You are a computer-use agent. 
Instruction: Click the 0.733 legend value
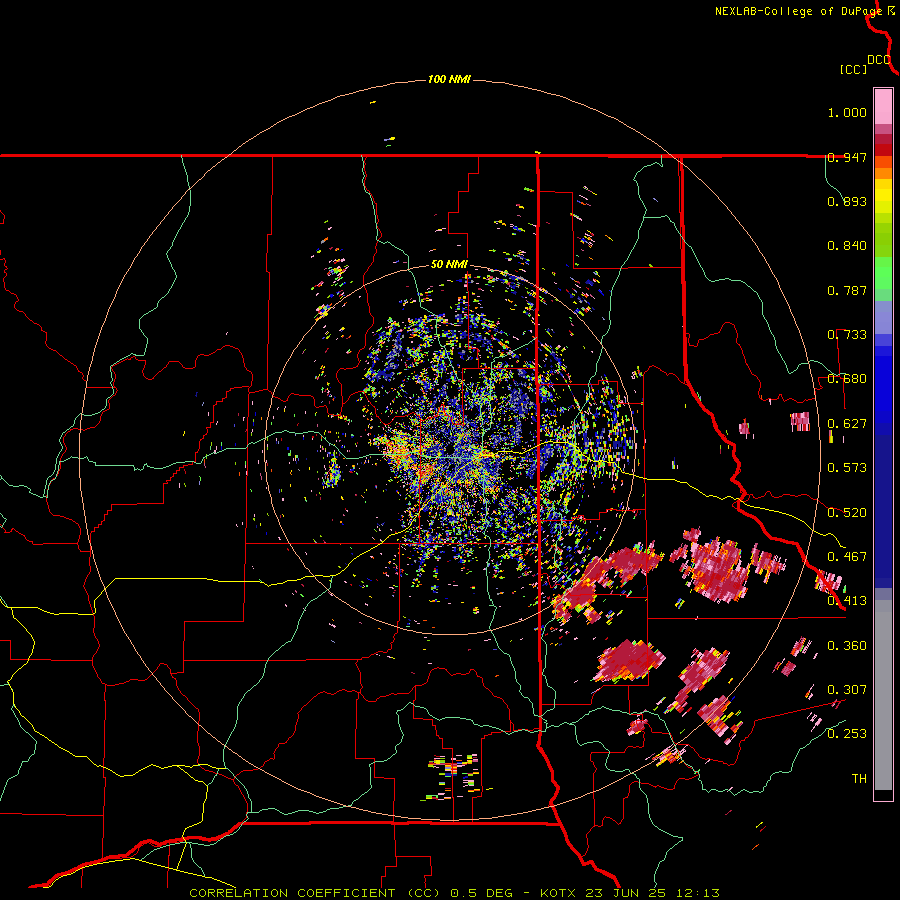847,335
